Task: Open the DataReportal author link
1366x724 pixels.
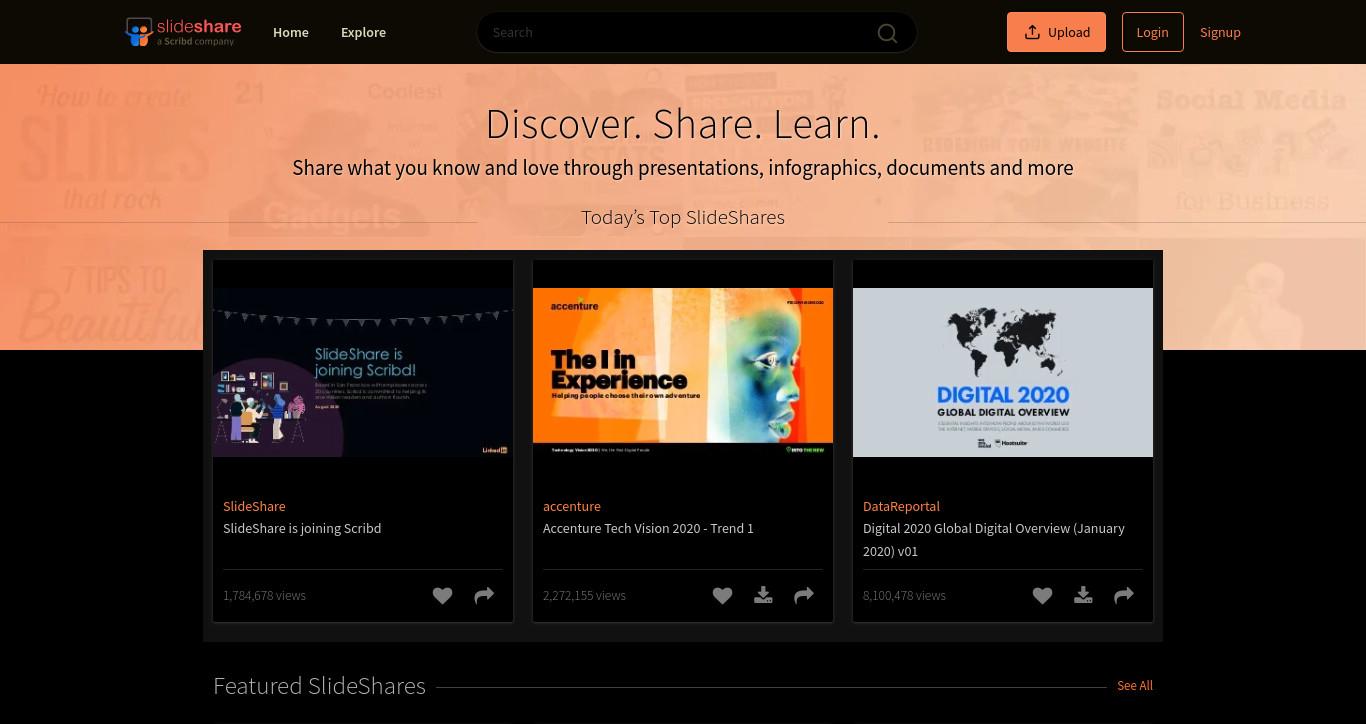Action: [901, 506]
